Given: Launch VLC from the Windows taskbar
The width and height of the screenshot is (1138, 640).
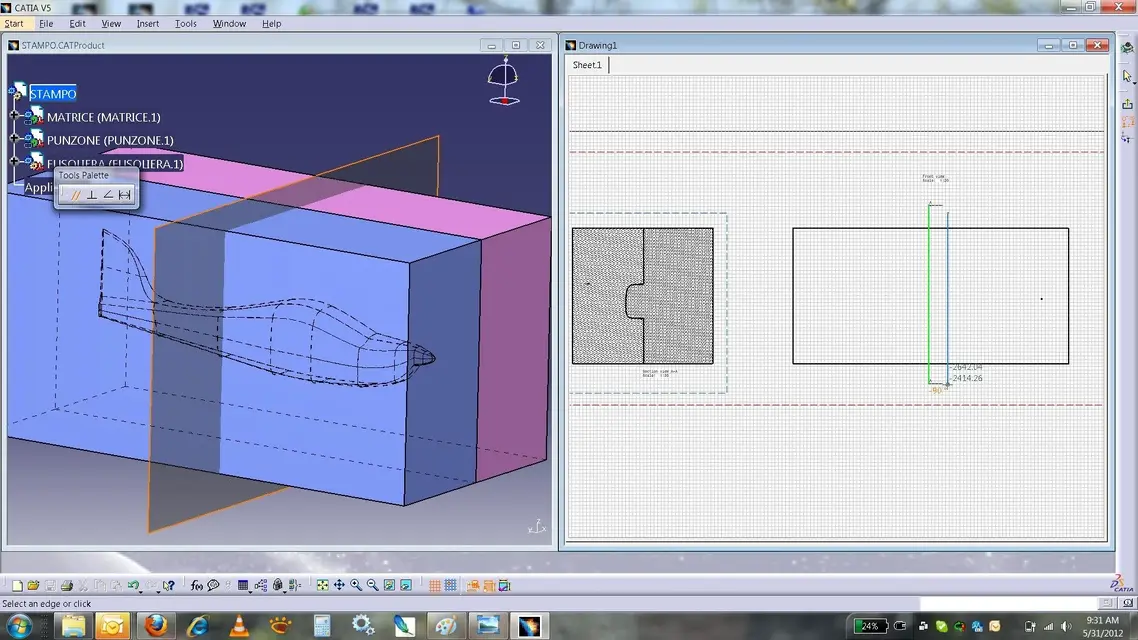Looking at the screenshot, I should point(240,627).
